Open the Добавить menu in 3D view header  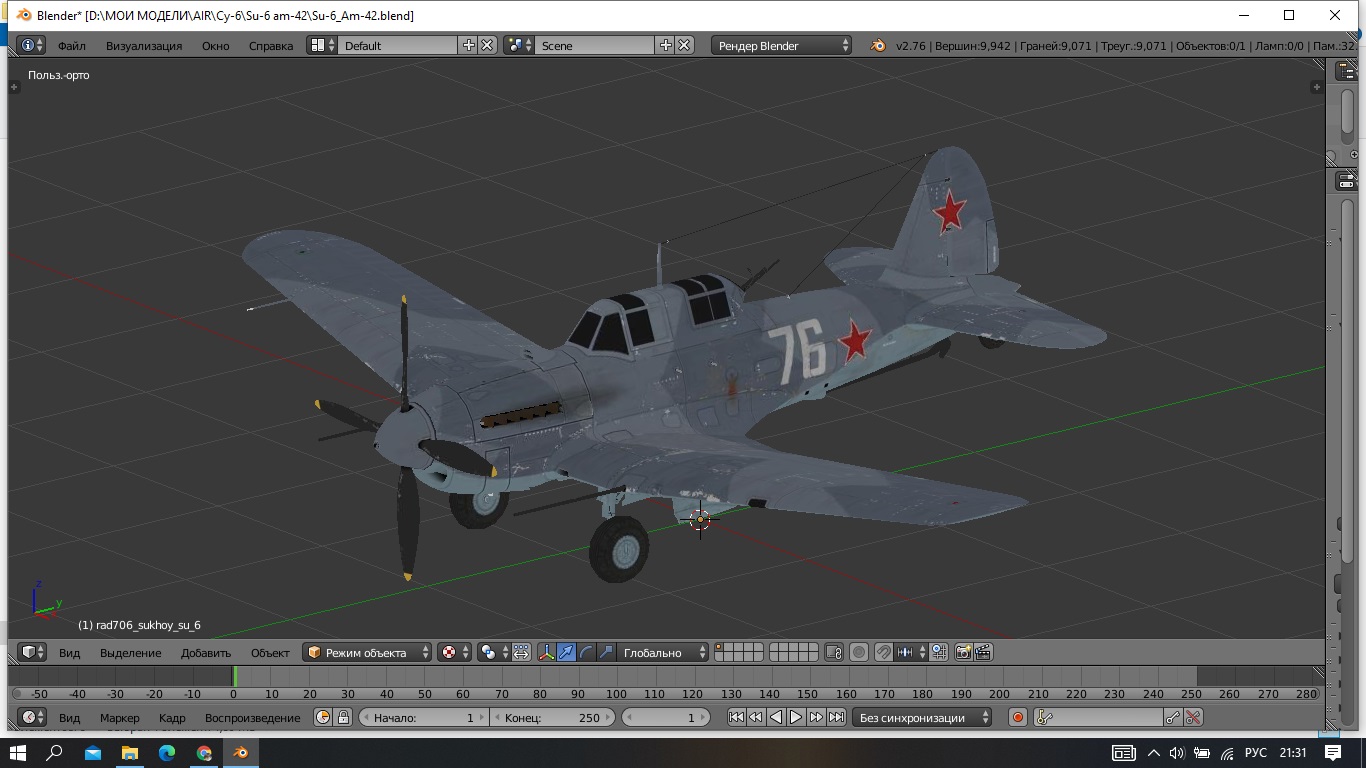206,653
